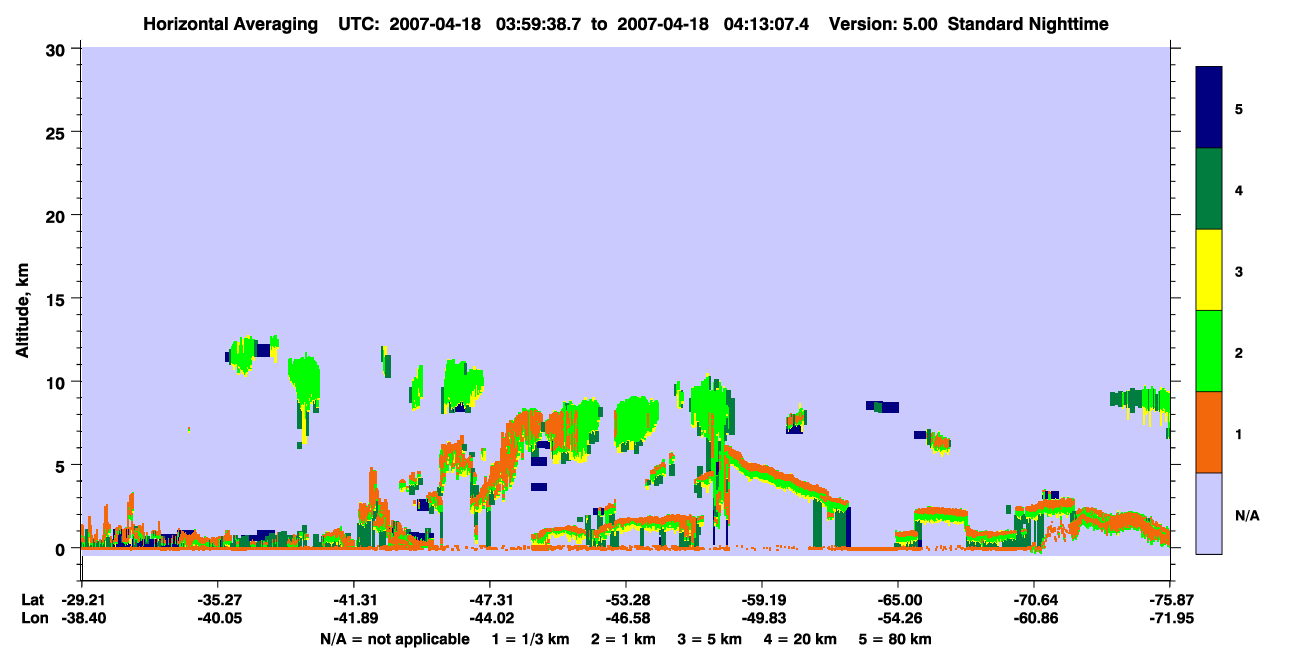Click the 'Lat' row label
The width and height of the screenshot is (1300, 667).
click(x=32, y=600)
